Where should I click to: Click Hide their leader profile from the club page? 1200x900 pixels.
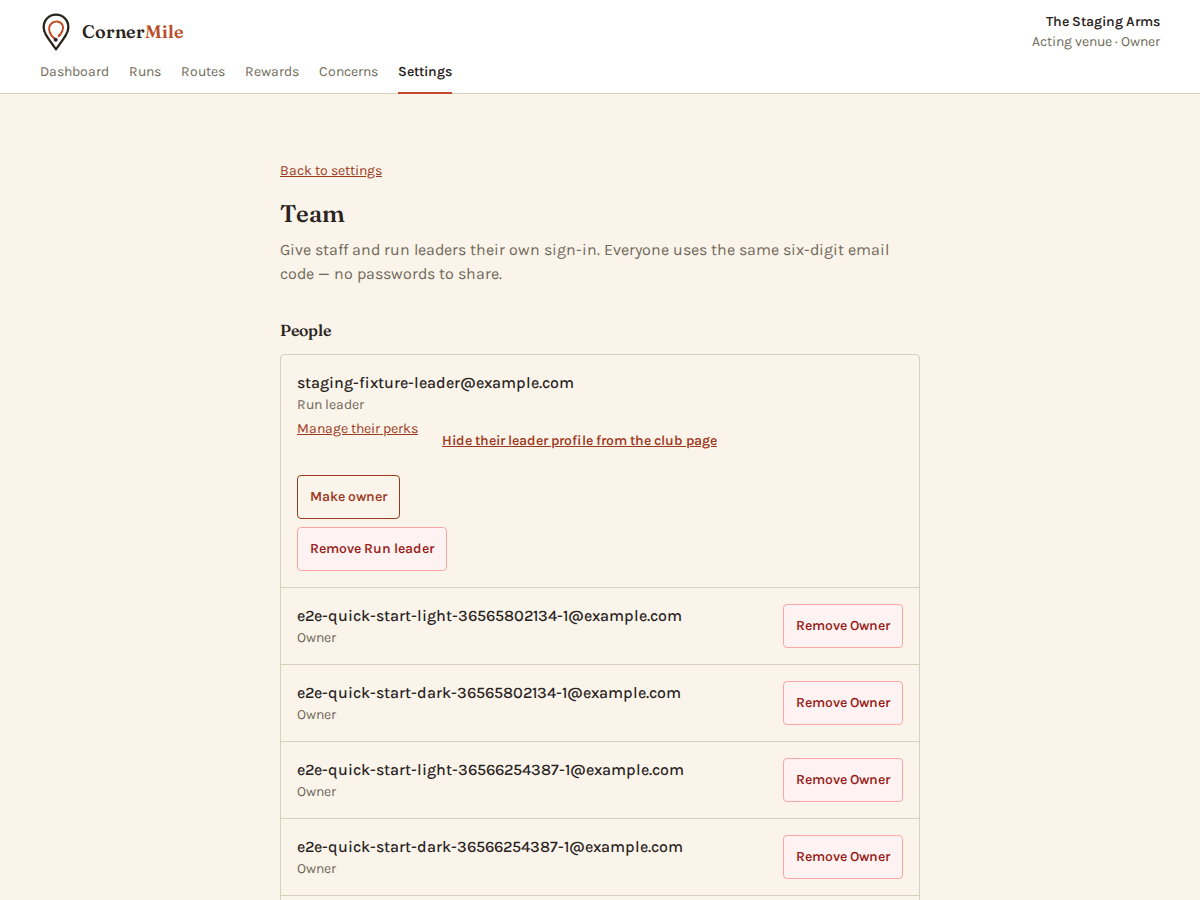[x=579, y=441]
